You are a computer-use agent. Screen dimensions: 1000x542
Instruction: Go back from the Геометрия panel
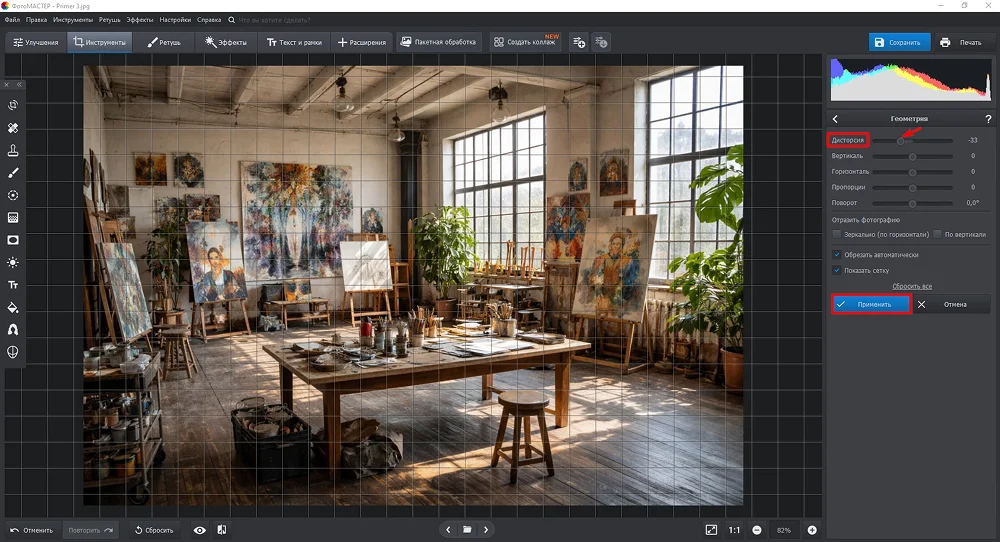835,119
